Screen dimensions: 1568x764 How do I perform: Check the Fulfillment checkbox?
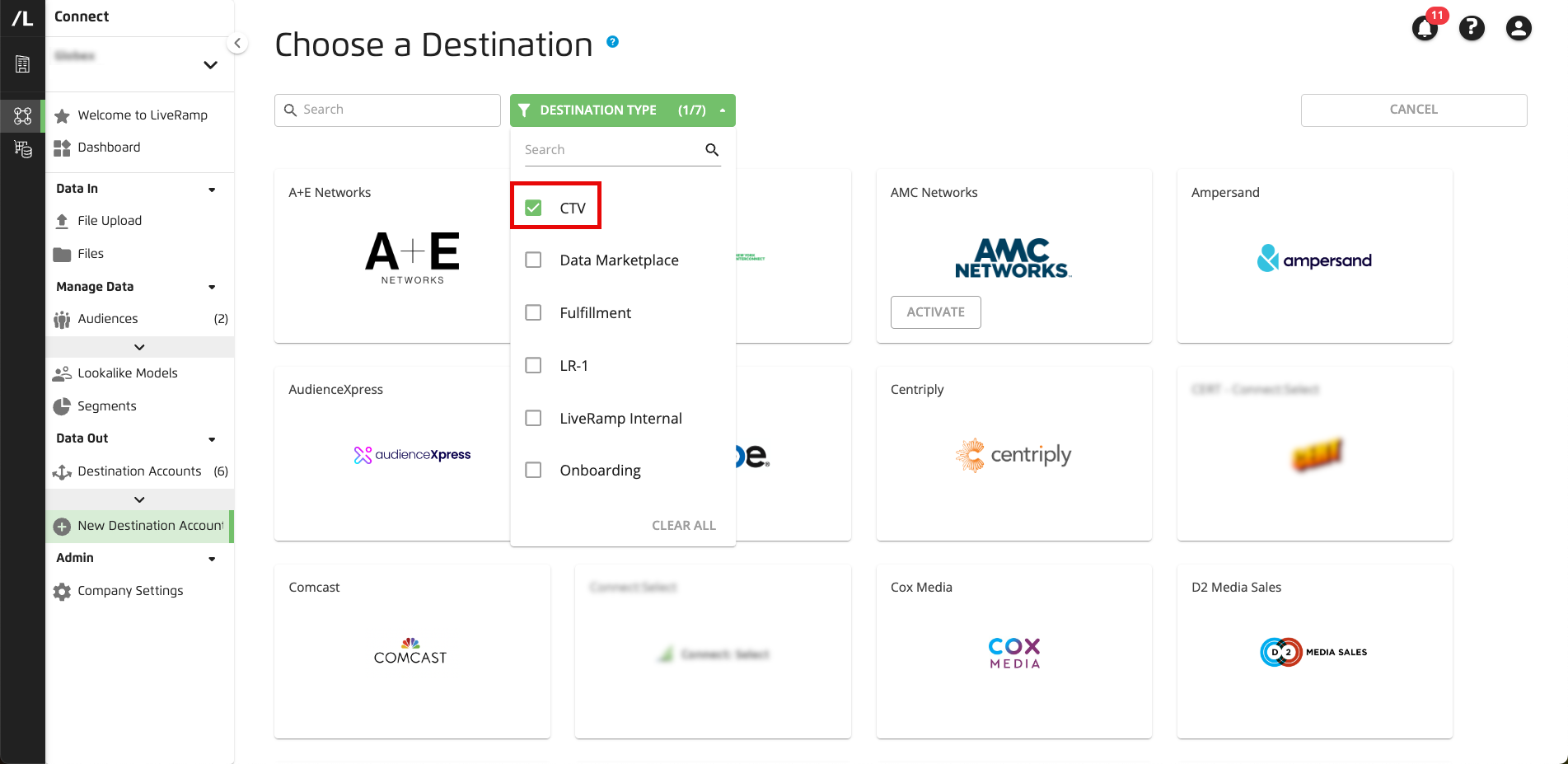533,313
